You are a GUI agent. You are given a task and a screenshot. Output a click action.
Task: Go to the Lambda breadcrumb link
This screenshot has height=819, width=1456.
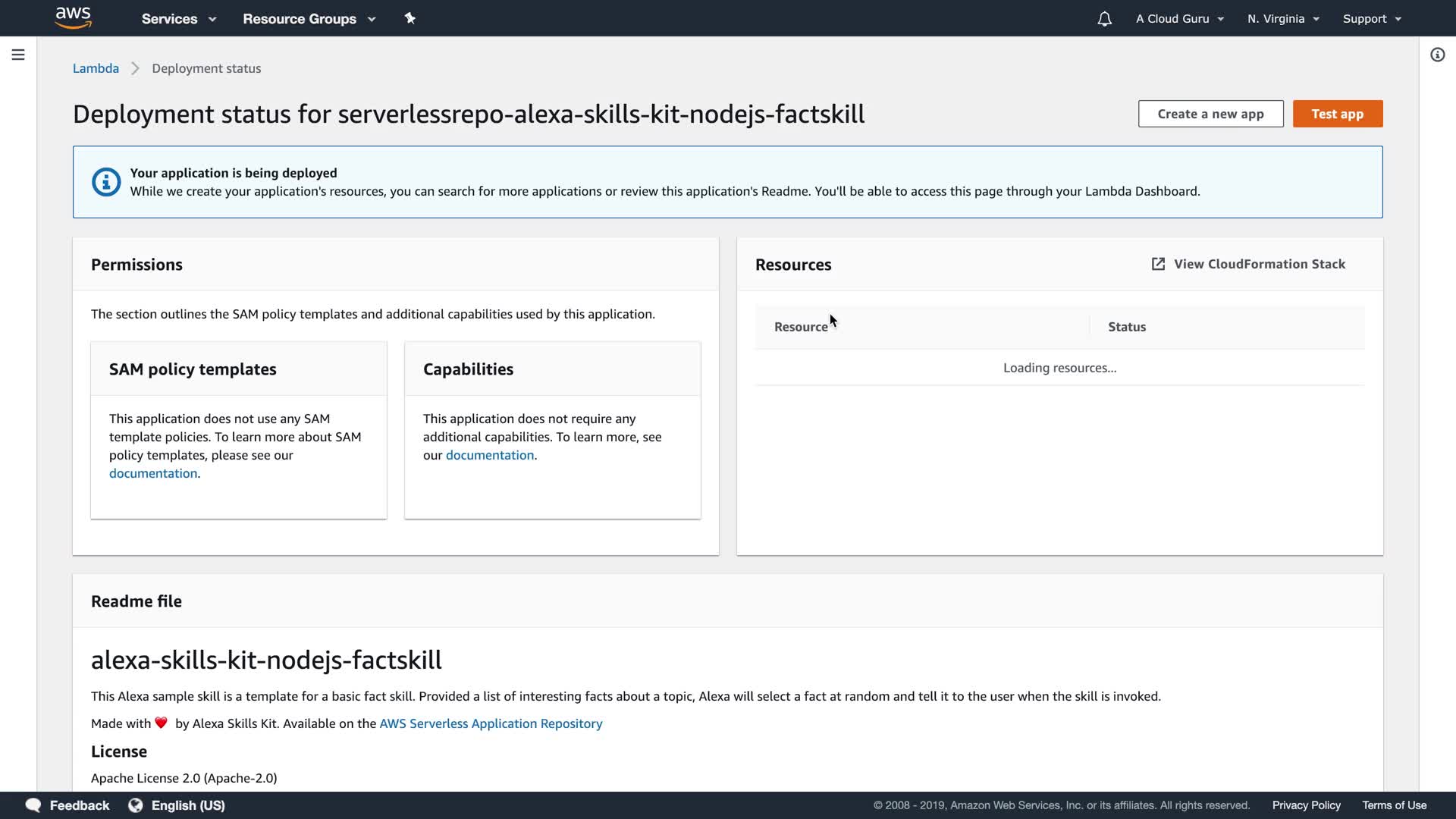96,68
